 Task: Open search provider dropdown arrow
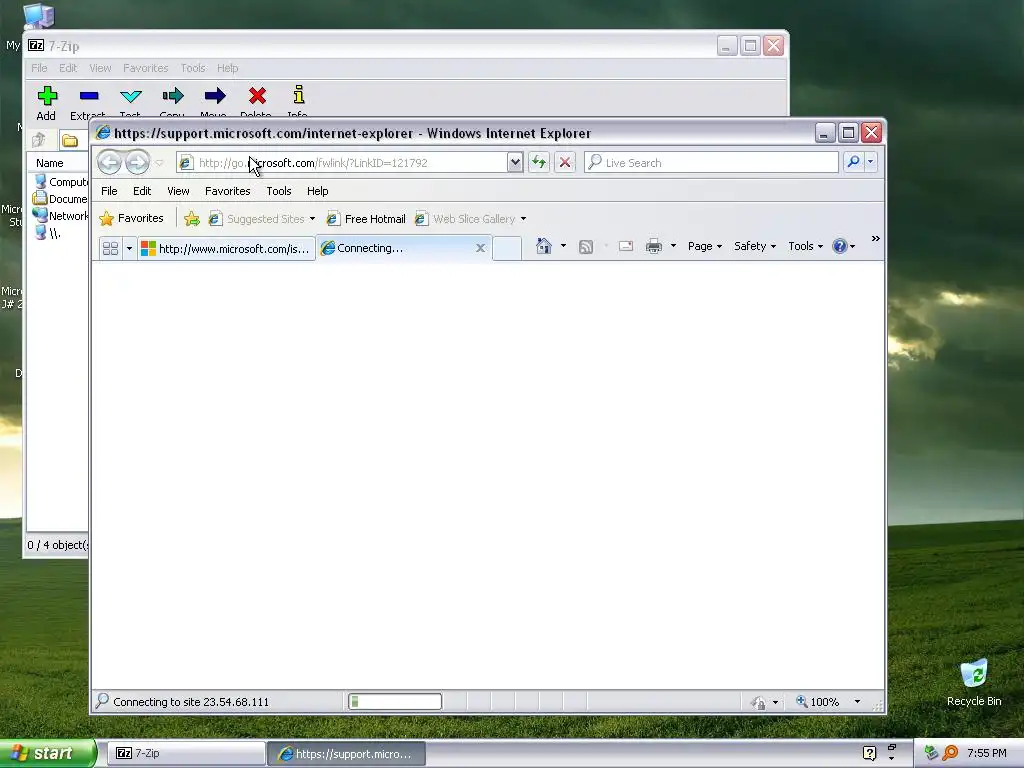click(x=871, y=162)
